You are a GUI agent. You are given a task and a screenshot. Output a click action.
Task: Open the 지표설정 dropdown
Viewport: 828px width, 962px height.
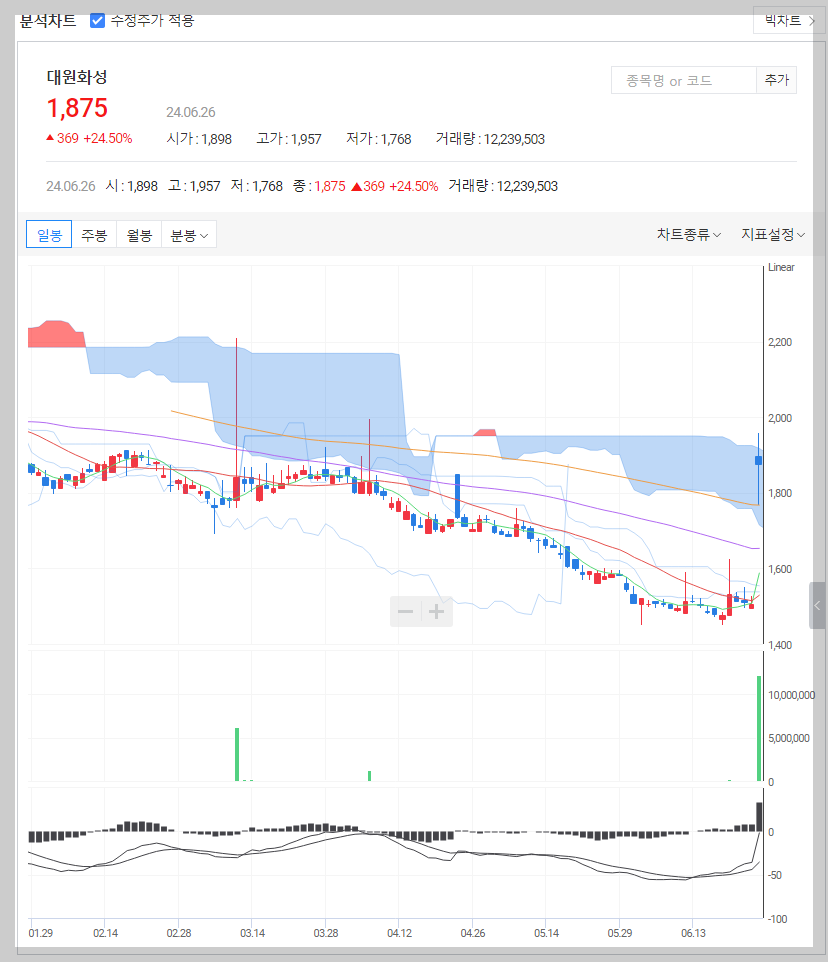tap(773, 234)
